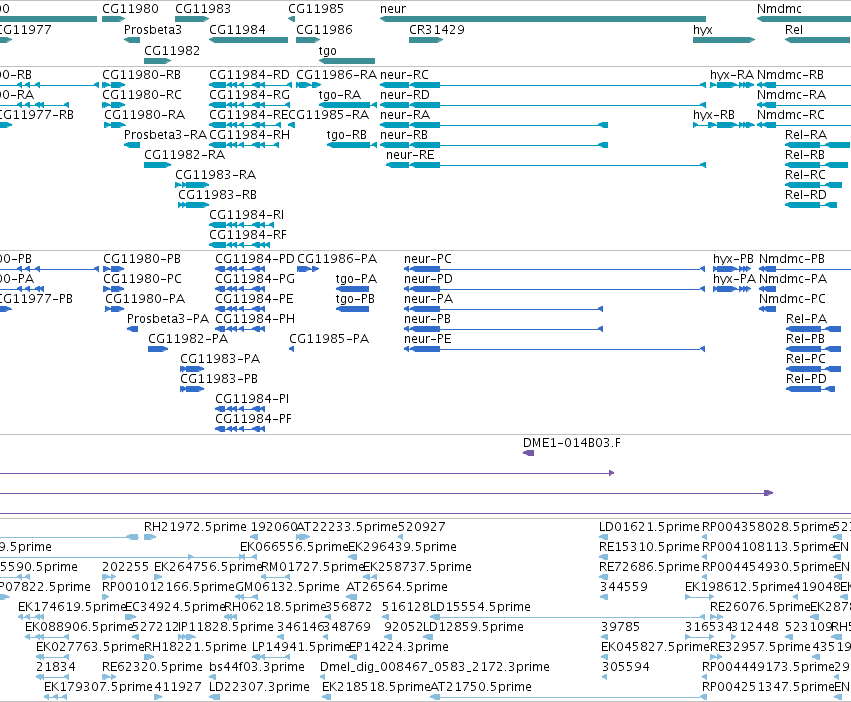Select transcript label neur-RC
851x702 pixels.
pyautogui.click(x=404, y=75)
